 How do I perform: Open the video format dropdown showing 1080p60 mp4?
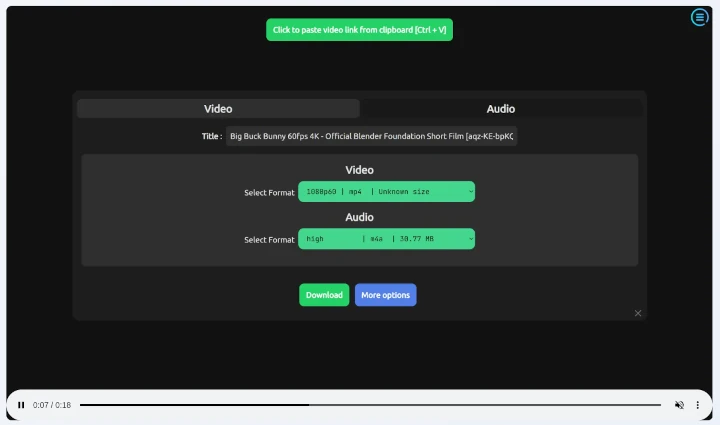tap(386, 191)
